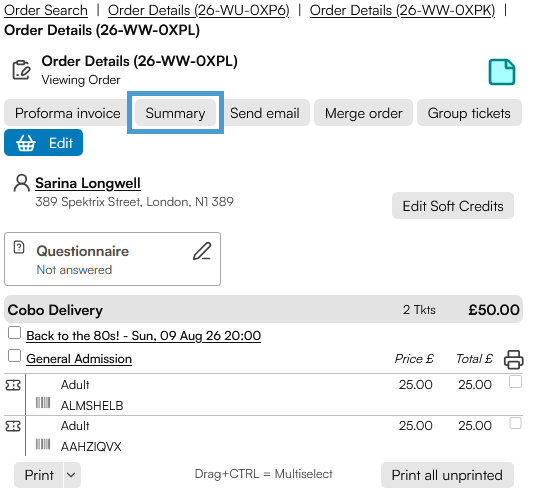Click the ticket icon for ALMSHELB
544x492 pixels.
tap(13, 385)
